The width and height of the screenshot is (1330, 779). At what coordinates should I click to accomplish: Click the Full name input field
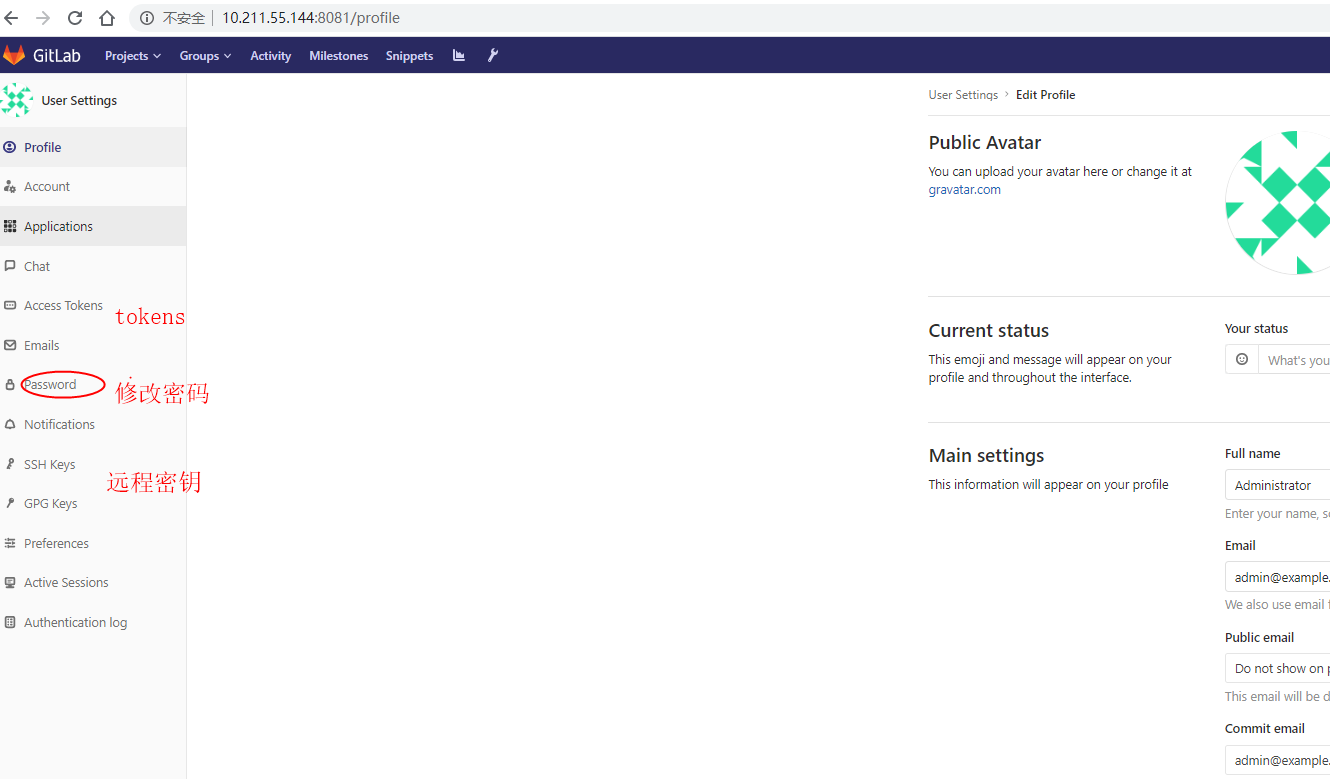click(x=1278, y=485)
